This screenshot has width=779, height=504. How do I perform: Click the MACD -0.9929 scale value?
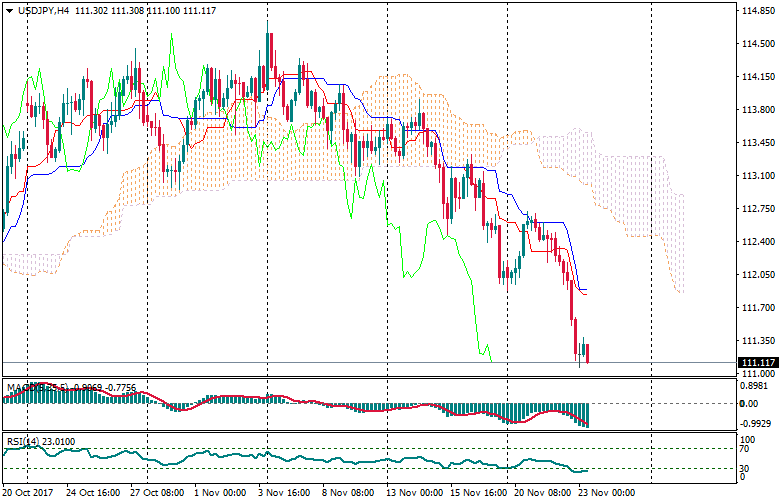(x=755, y=424)
